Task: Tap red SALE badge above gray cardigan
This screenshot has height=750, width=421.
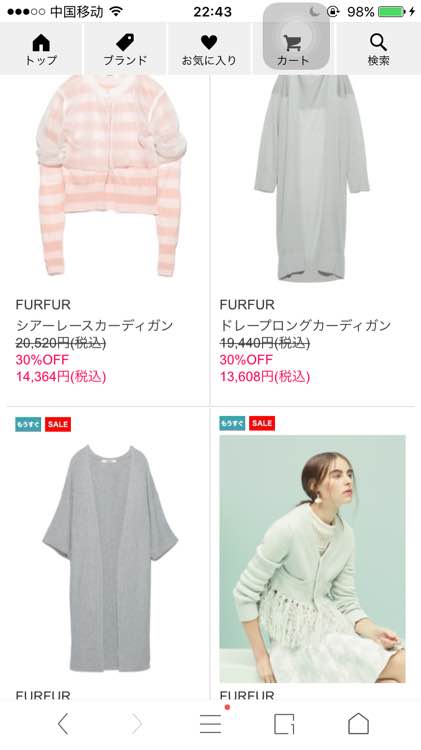Action: [x=58, y=424]
